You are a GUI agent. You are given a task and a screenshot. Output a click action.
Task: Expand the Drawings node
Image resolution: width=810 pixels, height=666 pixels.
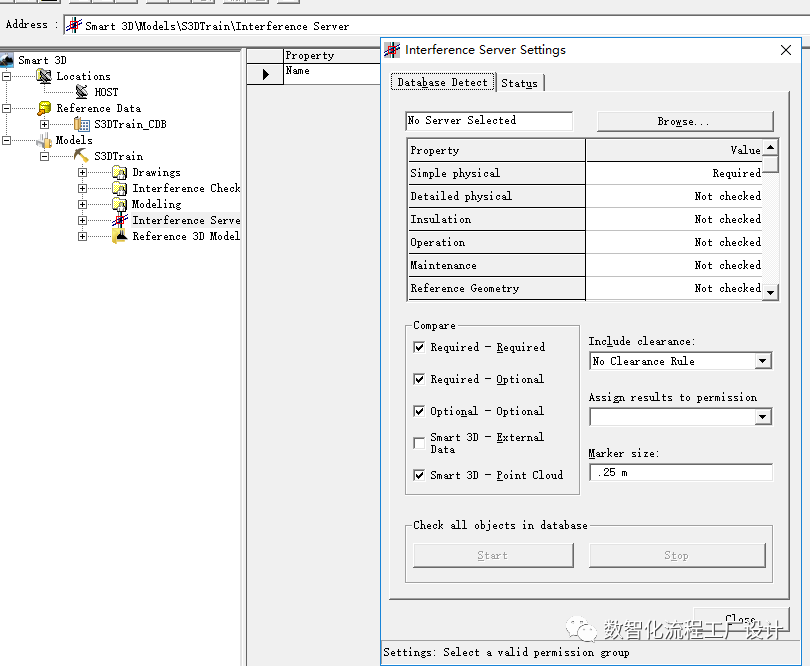tap(82, 173)
